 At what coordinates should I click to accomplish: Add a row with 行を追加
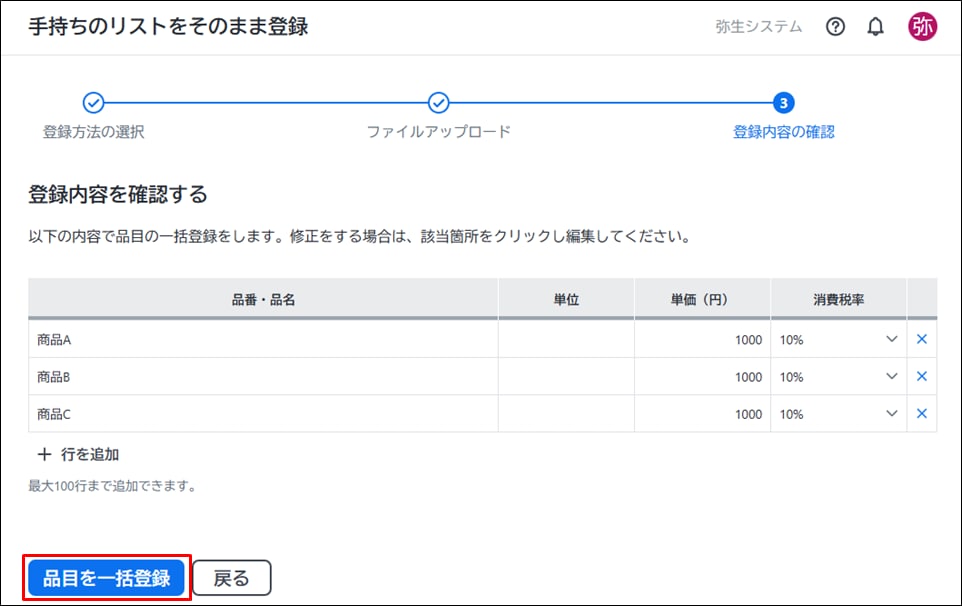tap(78, 454)
